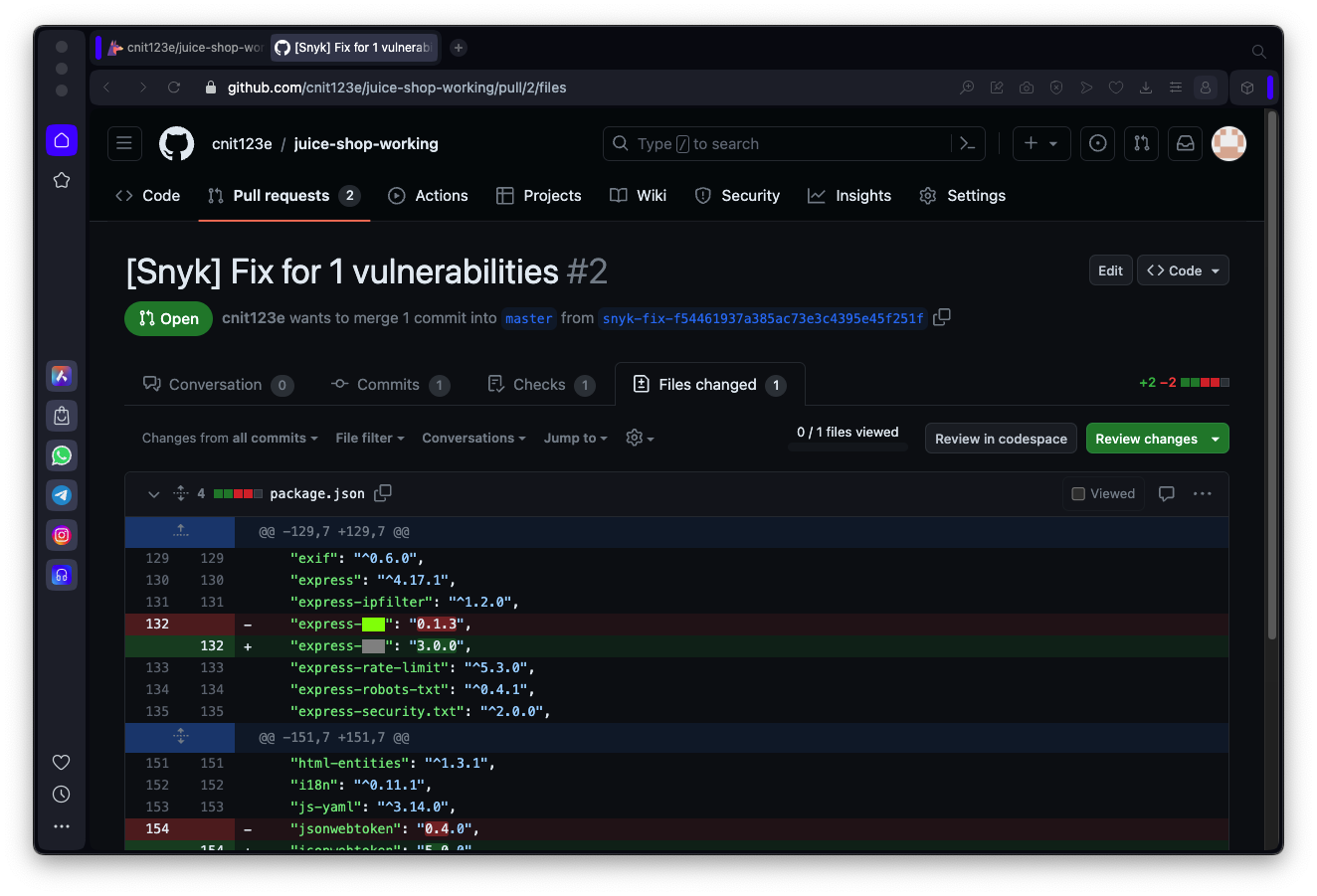Open the issues icon in header
The height and width of the screenshot is (896, 1317).
point(1097,143)
